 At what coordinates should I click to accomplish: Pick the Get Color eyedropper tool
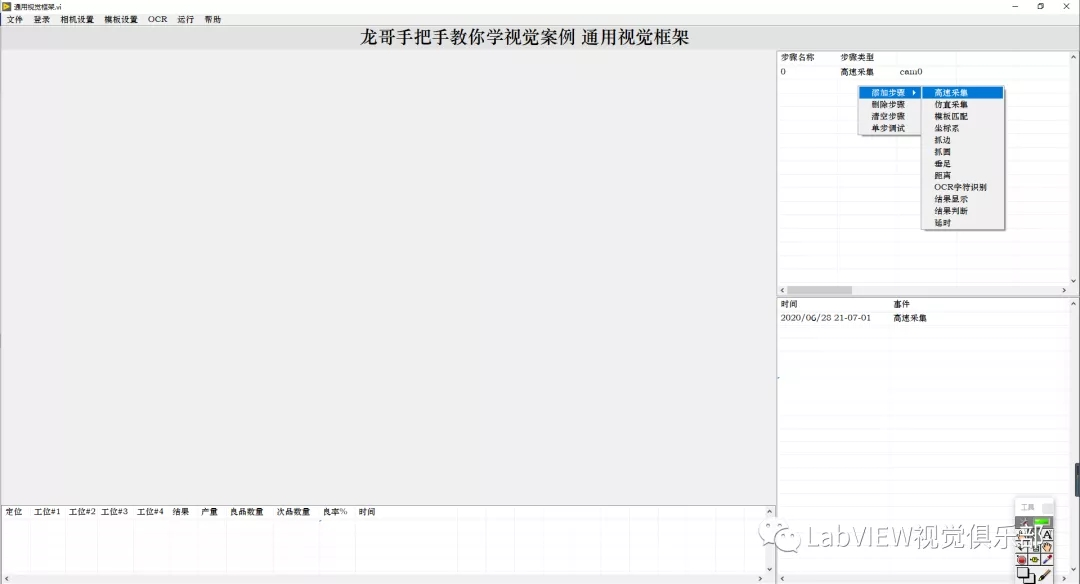[1047, 559]
